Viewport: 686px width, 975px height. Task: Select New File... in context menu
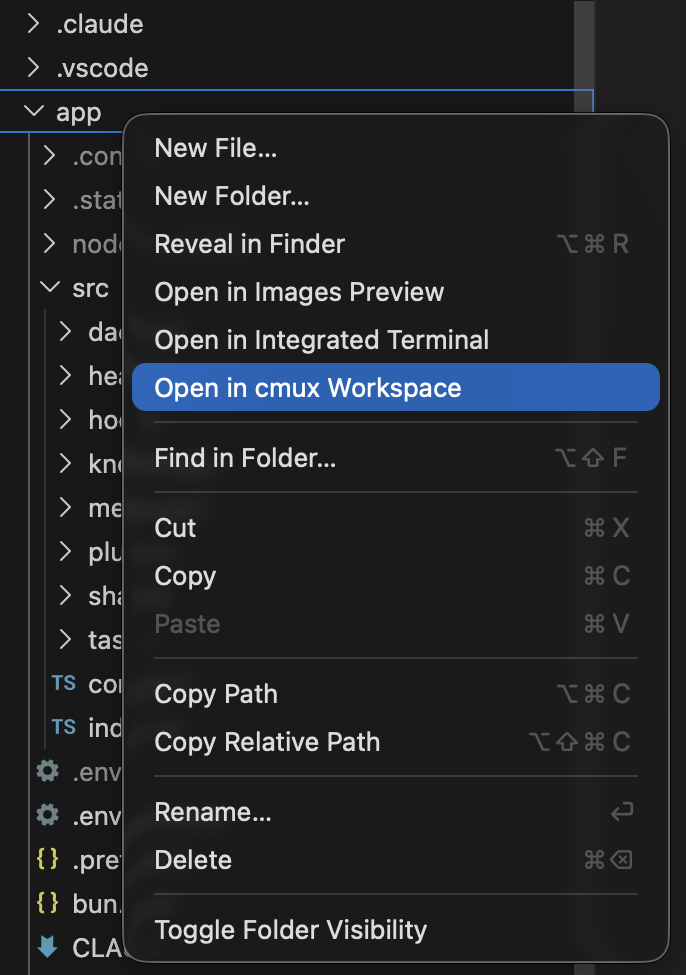[x=396, y=148]
